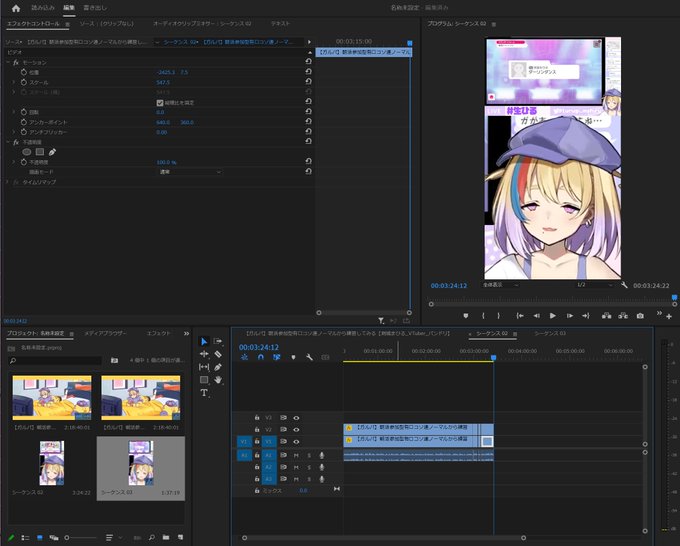Open playback resolution 1/2 dropdown
The width and height of the screenshot is (680, 546).
pos(594,285)
